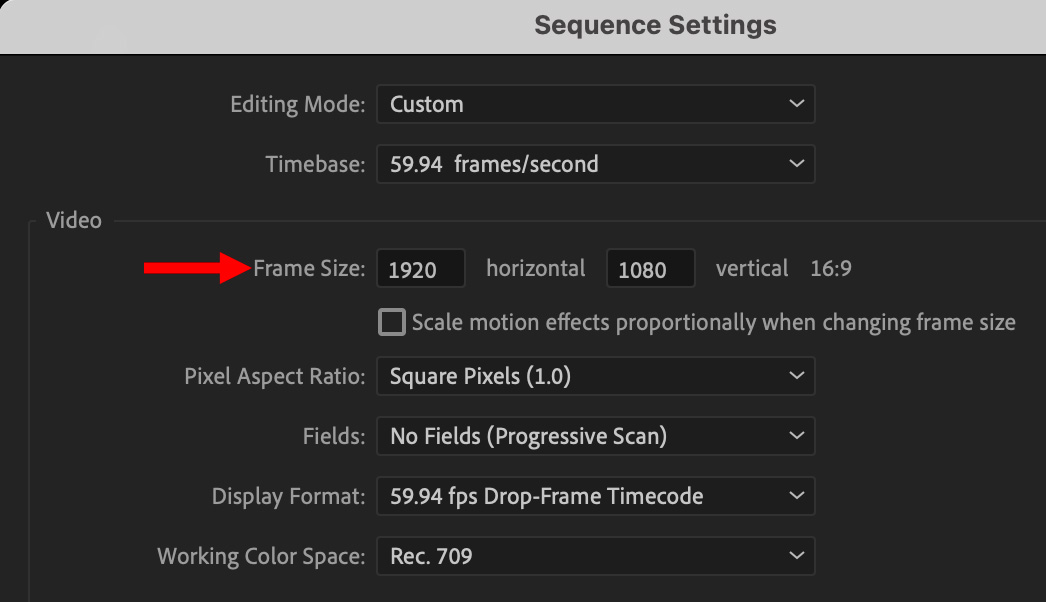Open the 59.94 fps Drop-Frame Timecode dropdown
Viewport: 1046px width, 602px height.
595,496
